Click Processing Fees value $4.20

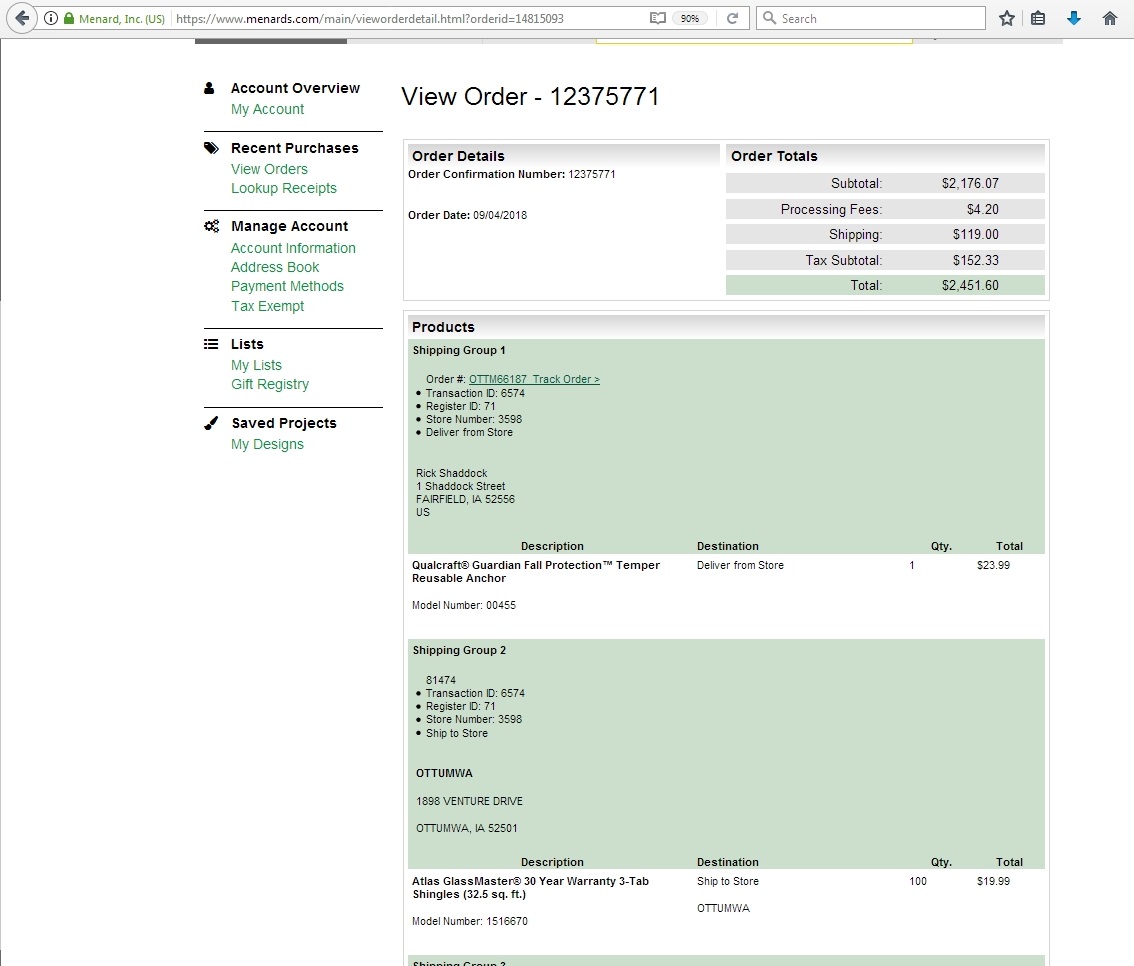(982, 210)
